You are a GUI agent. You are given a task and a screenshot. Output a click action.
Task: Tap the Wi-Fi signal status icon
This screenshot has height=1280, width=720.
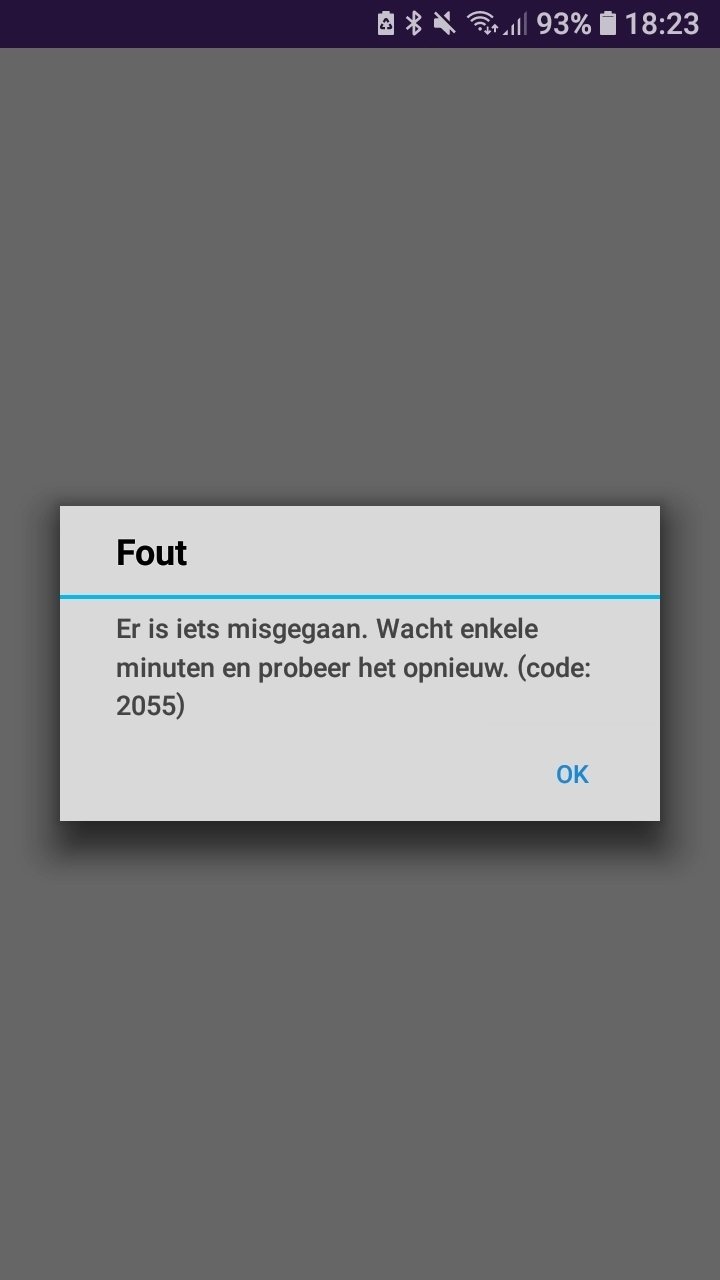[x=483, y=24]
